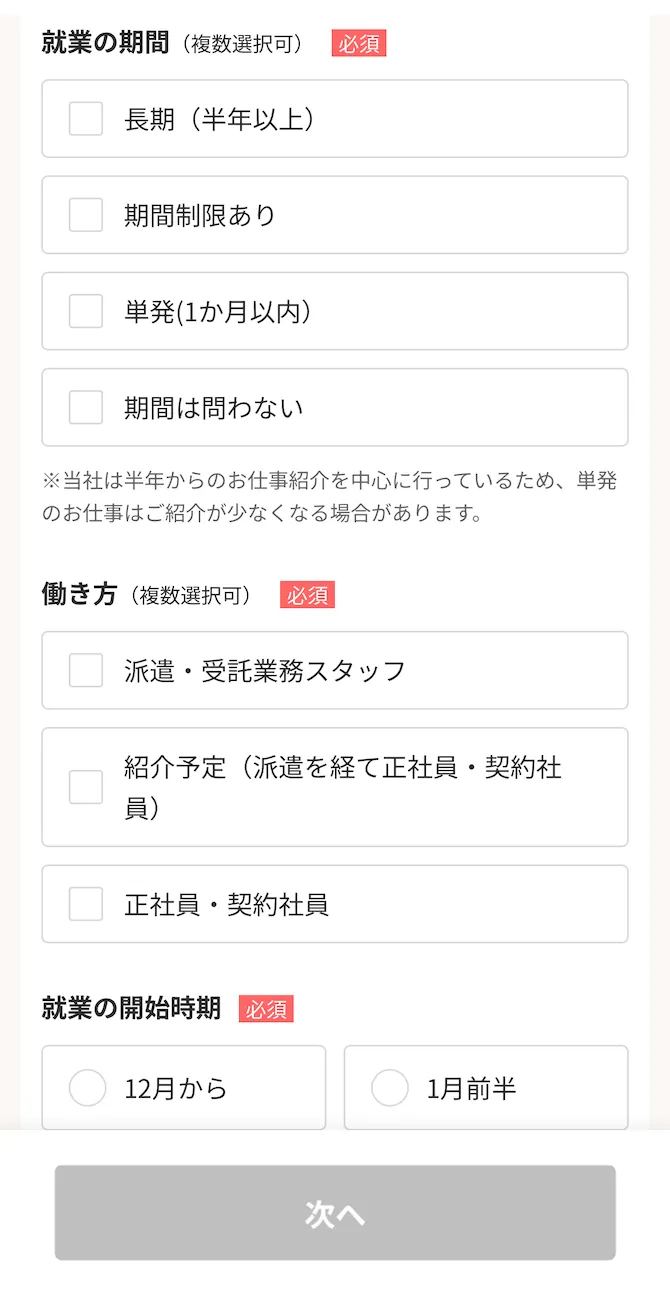
Task: Click the 必須 badge beside 働き方
Action: [308, 595]
